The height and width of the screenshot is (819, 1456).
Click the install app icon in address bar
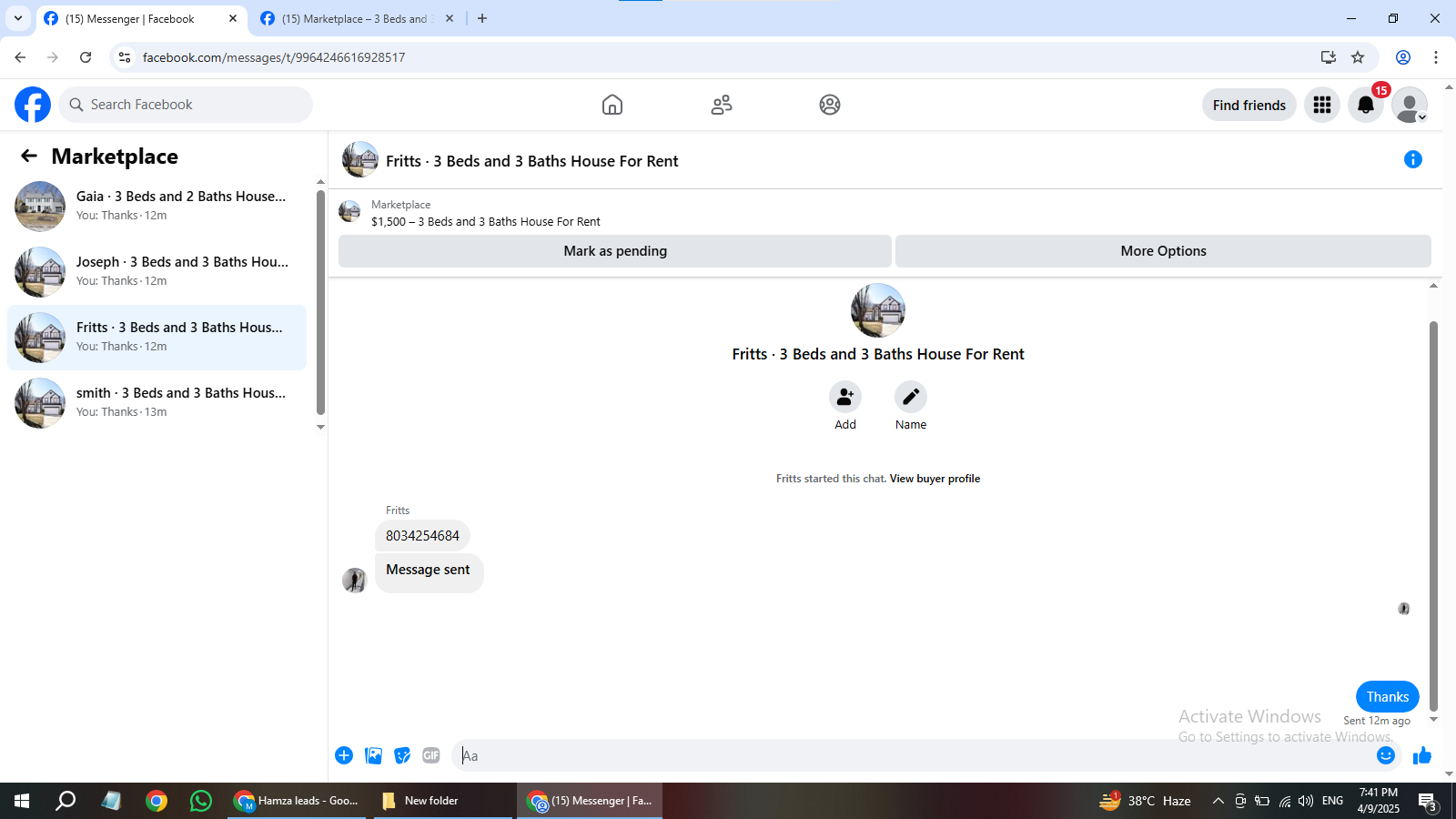click(x=1329, y=57)
